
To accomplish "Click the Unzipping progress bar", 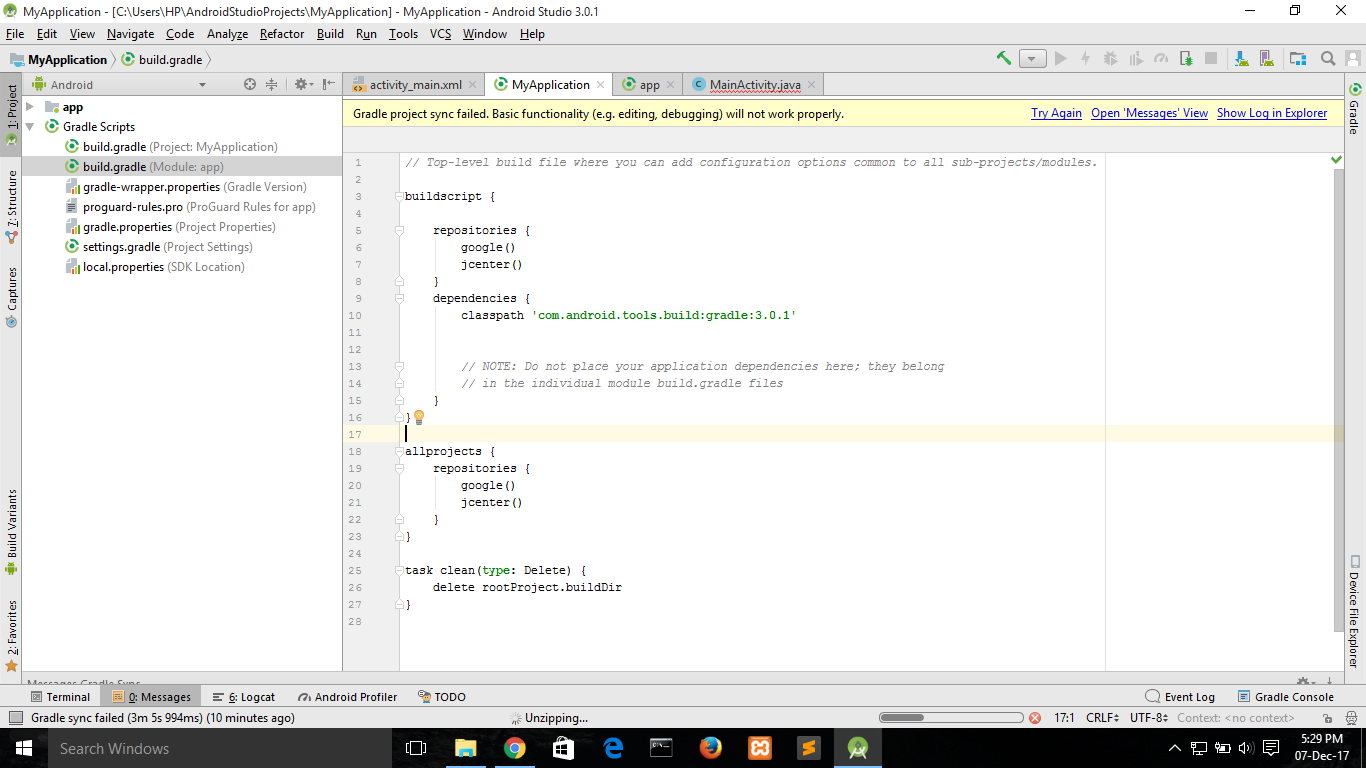I will tap(951, 718).
